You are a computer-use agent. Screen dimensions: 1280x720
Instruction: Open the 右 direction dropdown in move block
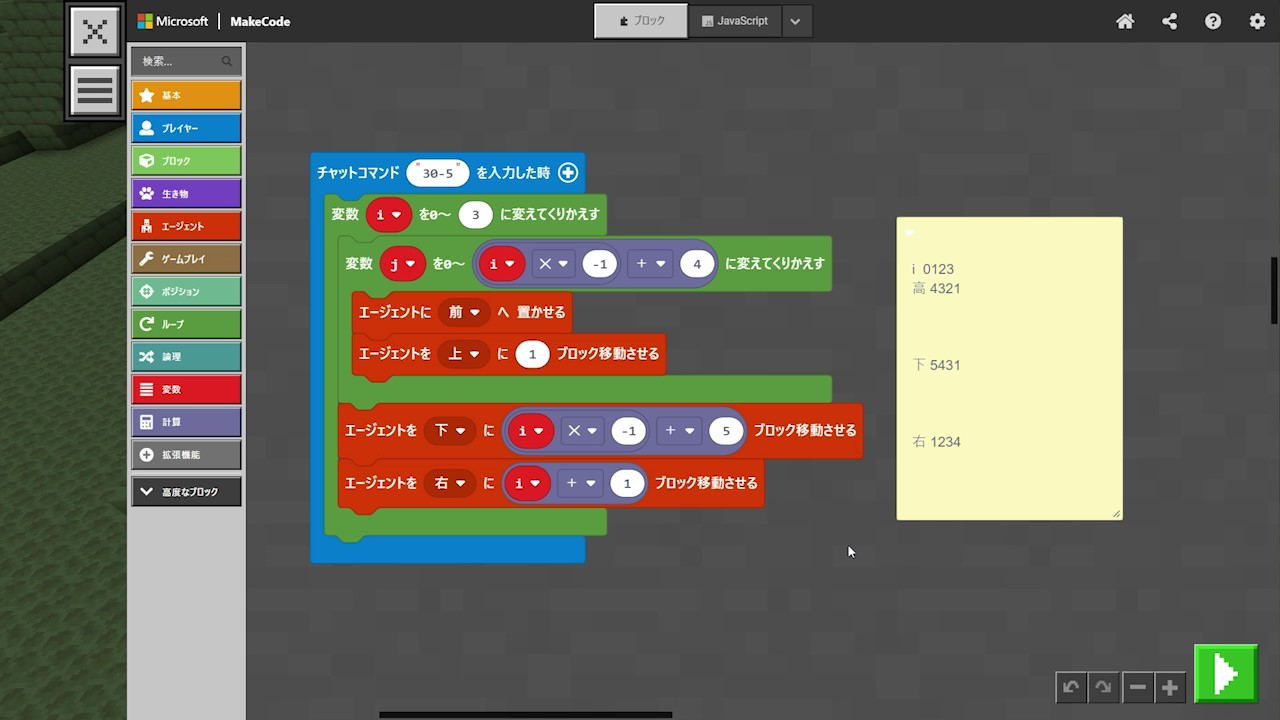pos(449,483)
